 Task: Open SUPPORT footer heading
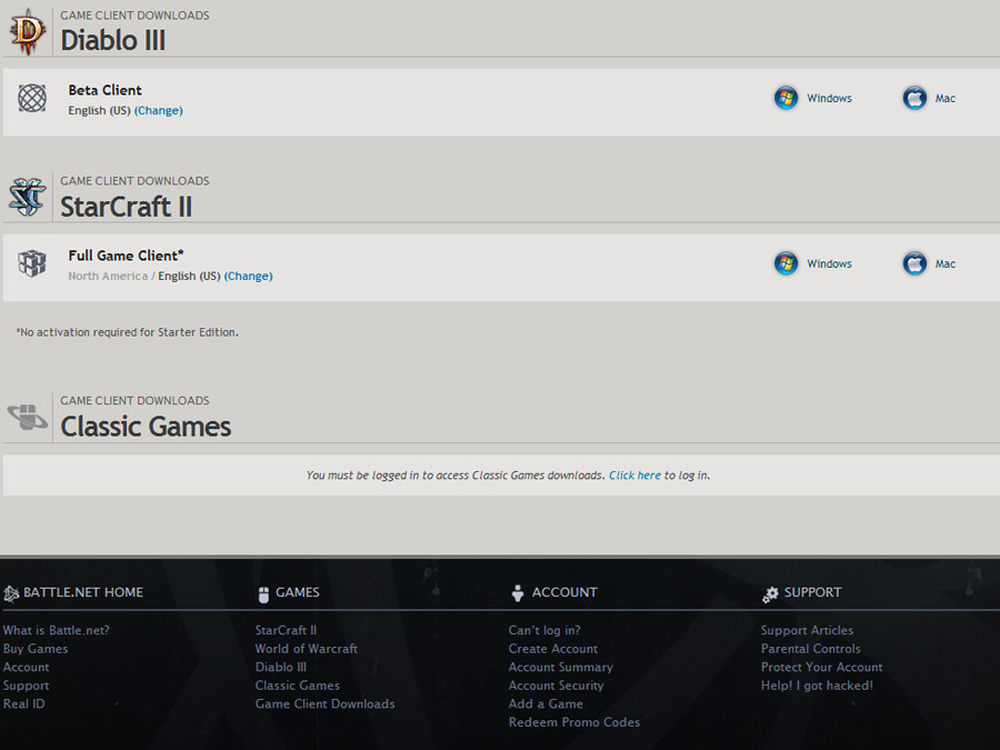pyautogui.click(x=812, y=592)
